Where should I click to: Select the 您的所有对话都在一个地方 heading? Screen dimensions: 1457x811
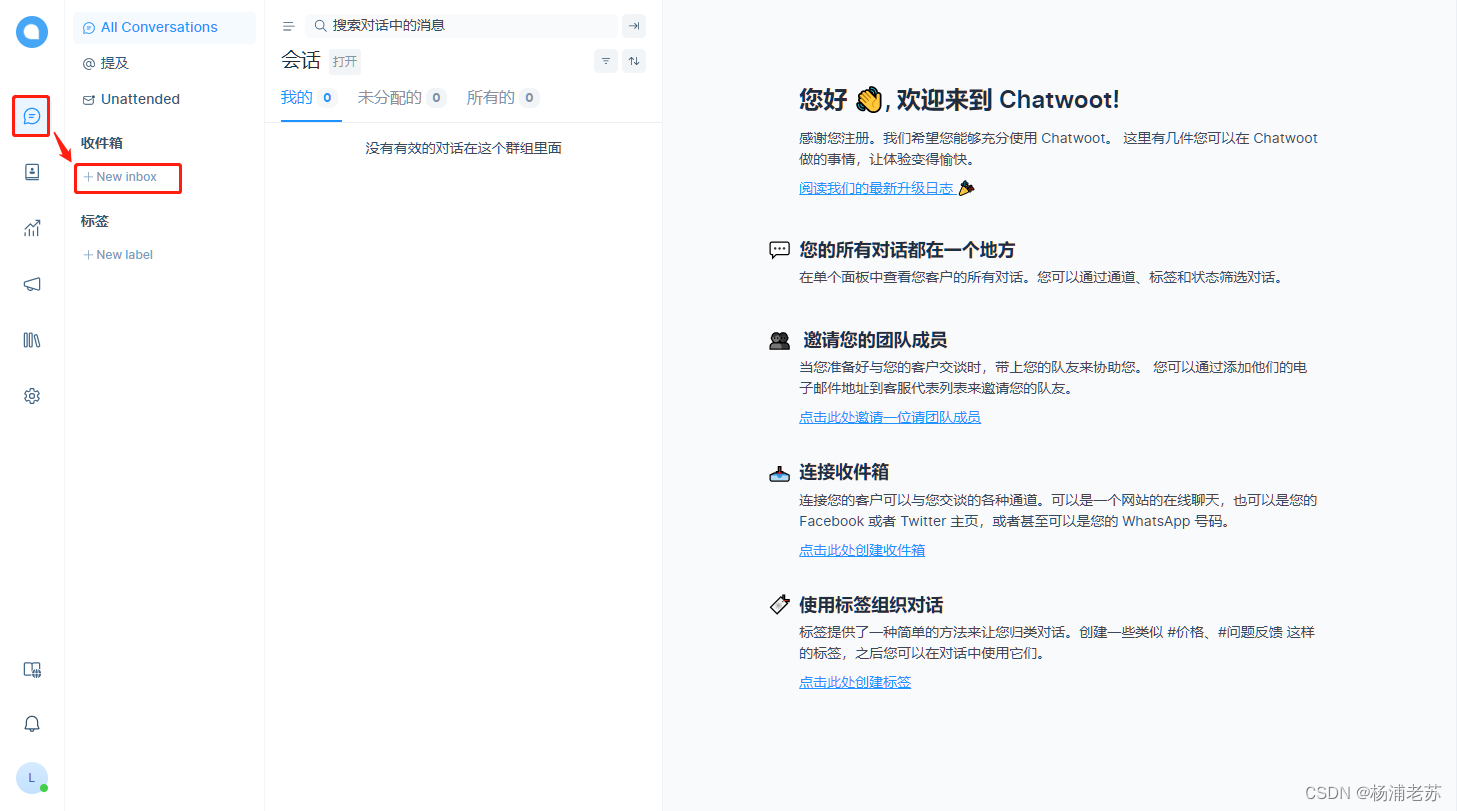pyautogui.click(x=907, y=250)
